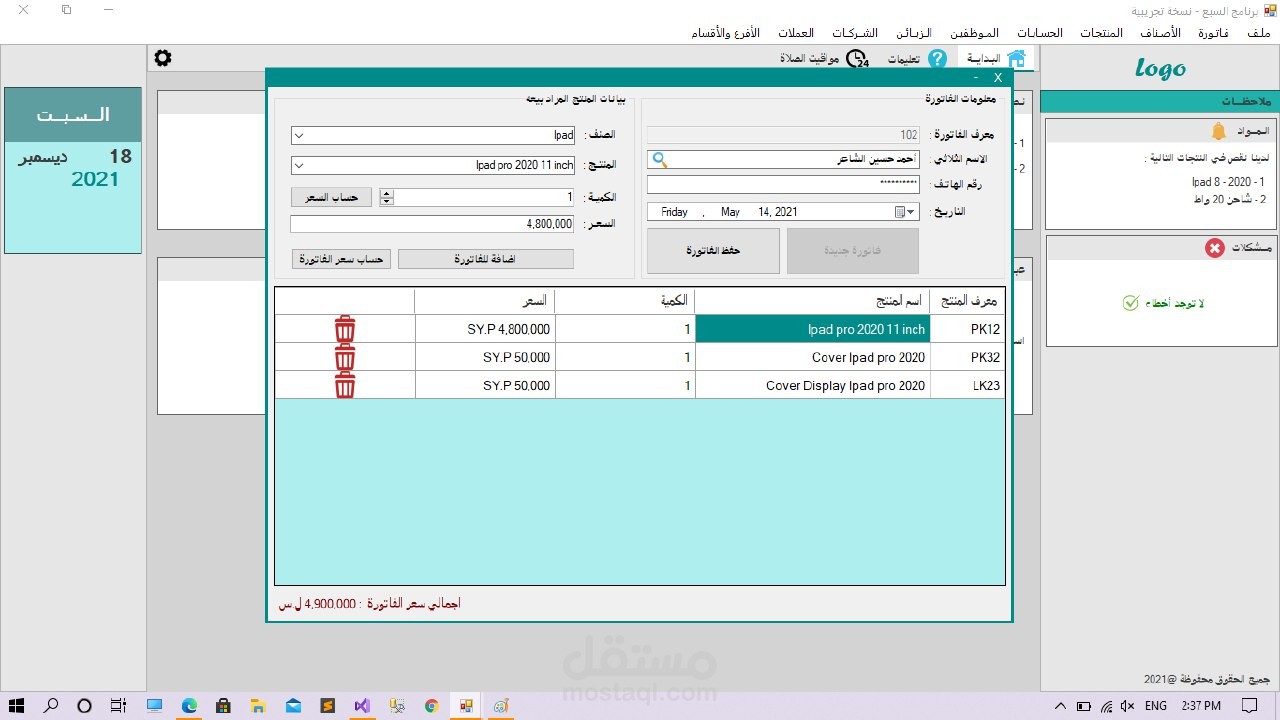1280x720 pixels.
Task: Open the الموظفين menu
Action: [x=975, y=33]
